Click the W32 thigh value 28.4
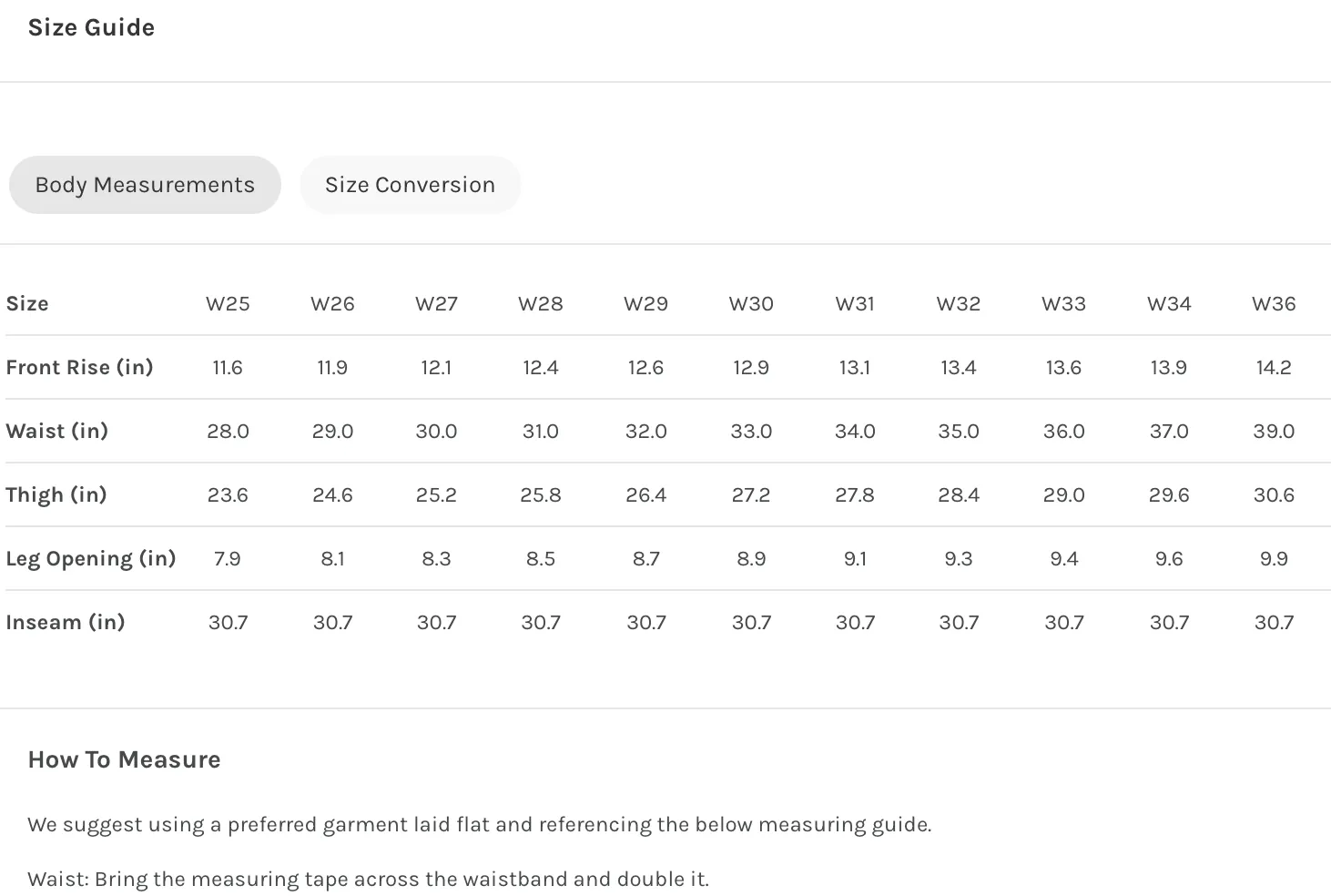 [959, 495]
